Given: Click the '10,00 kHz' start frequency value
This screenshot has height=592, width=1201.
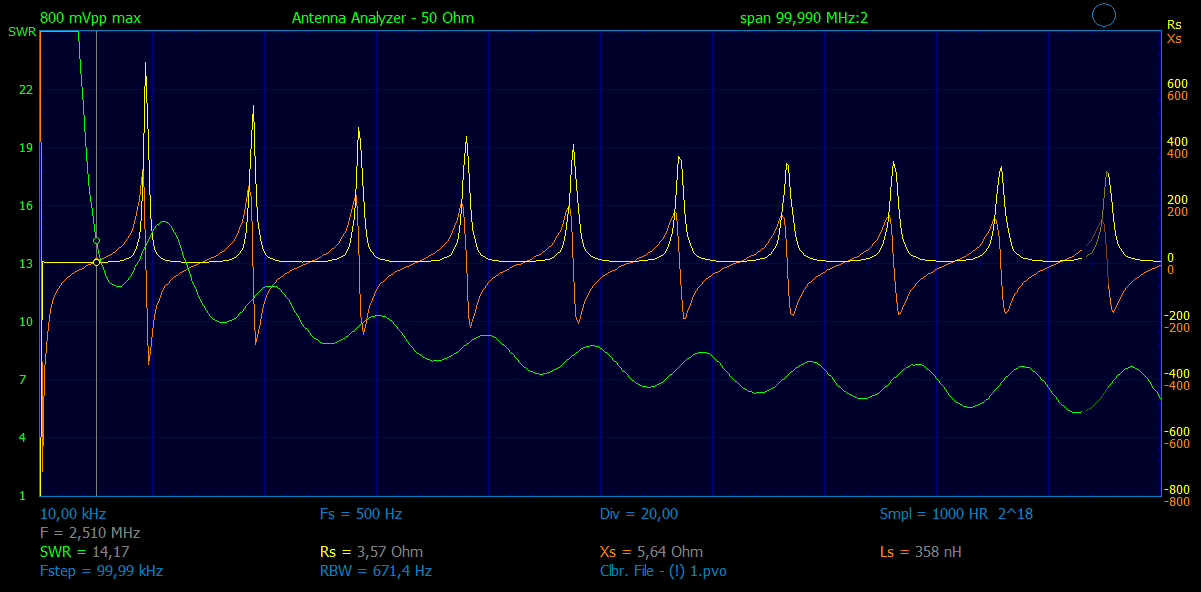Looking at the screenshot, I should coord(73,514).
